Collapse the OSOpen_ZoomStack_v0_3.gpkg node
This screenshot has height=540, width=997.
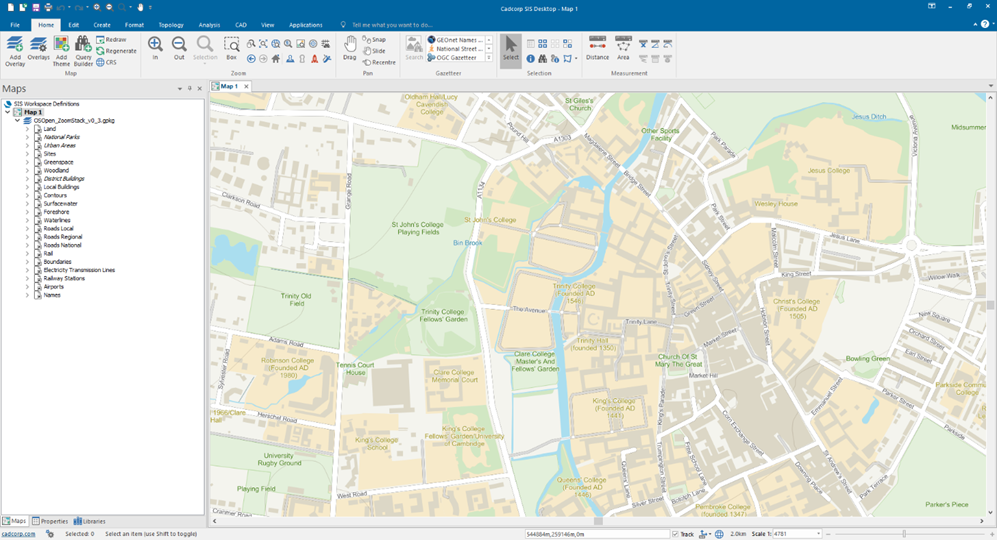pyautogui.click(x=17, y=120)
